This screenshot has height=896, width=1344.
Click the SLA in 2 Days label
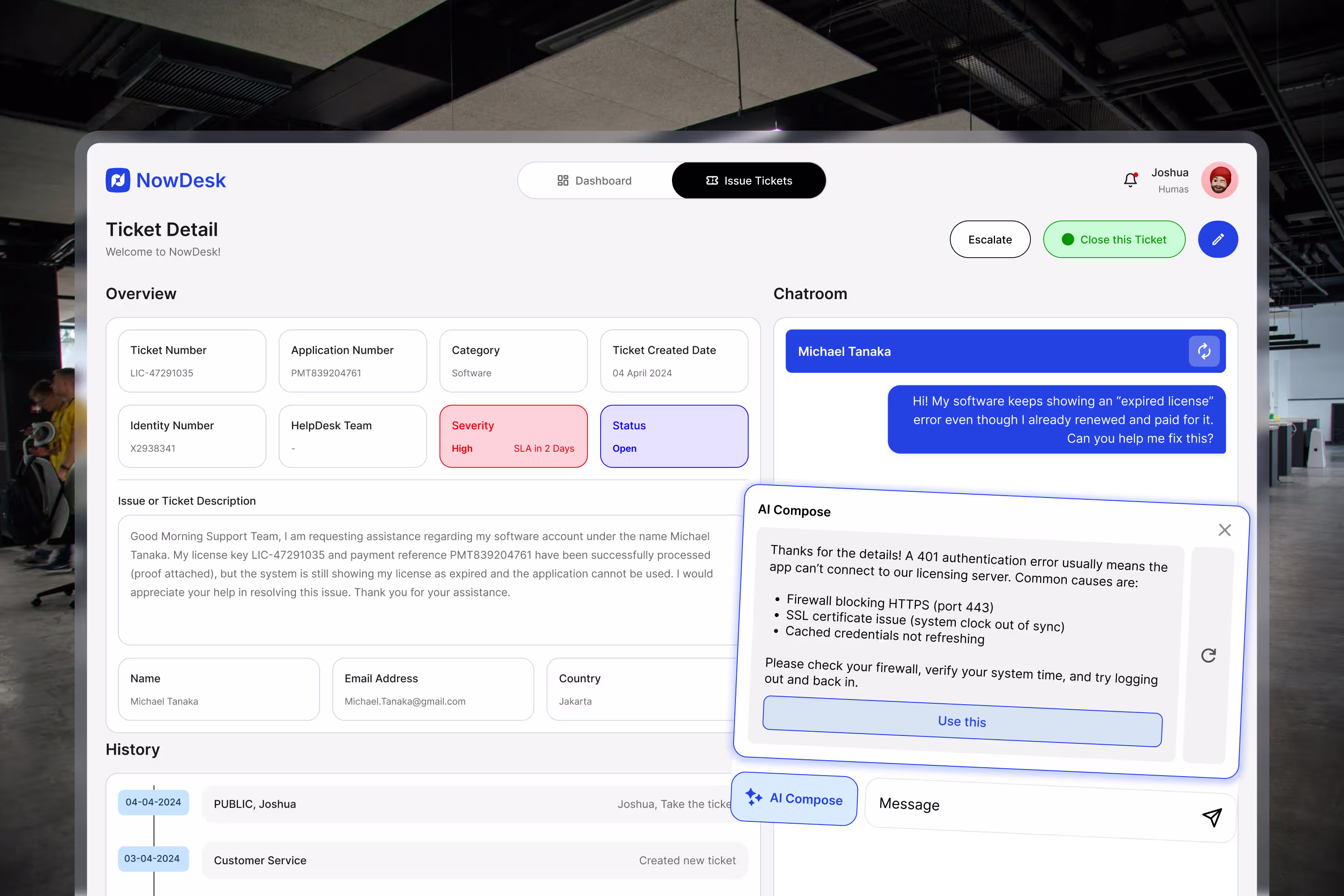coord(544,448)
